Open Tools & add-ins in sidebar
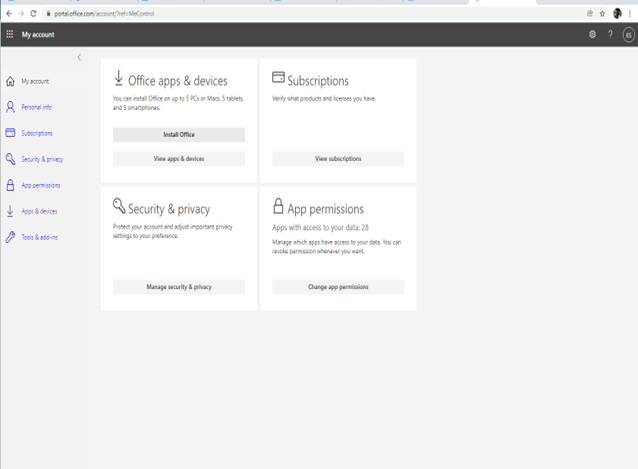 pos(39,238)
